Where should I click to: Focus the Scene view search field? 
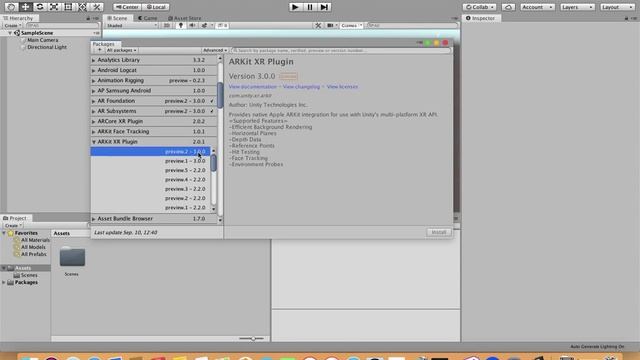click(412, 25)
